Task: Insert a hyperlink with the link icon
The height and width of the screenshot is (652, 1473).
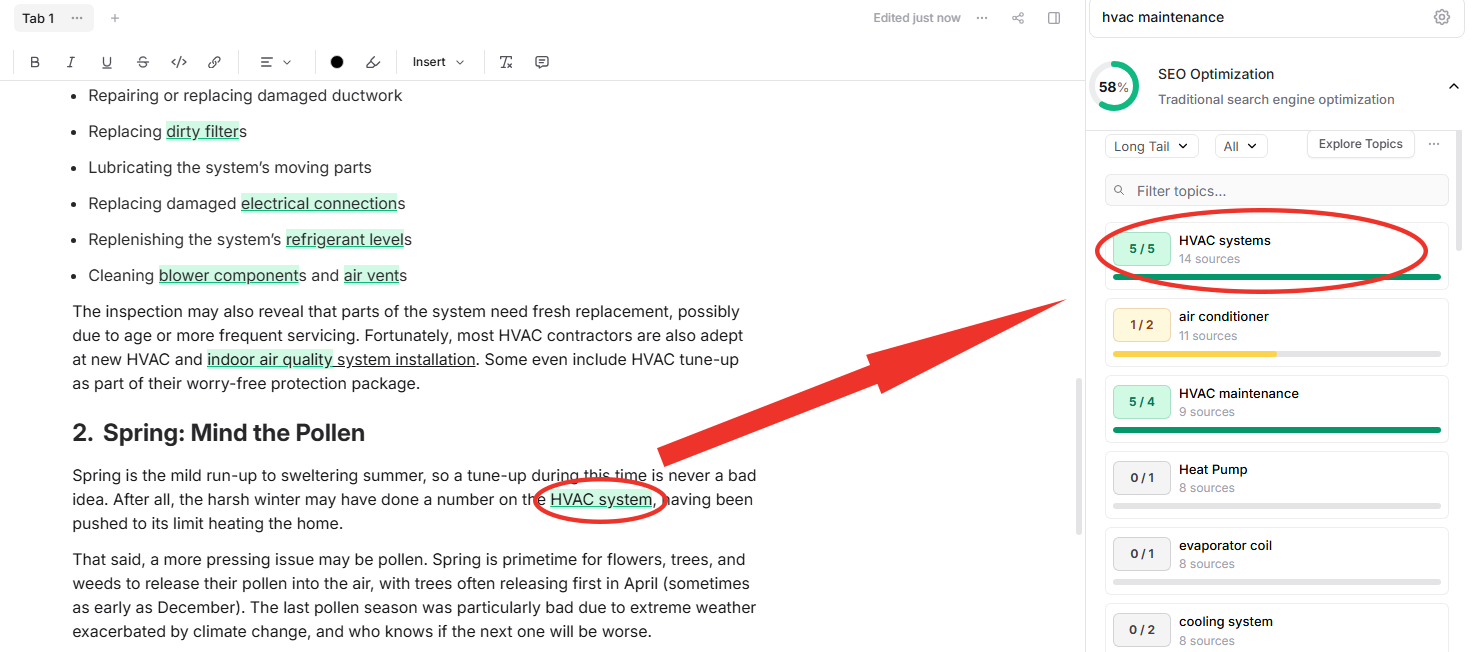Action: coord(214,62)
